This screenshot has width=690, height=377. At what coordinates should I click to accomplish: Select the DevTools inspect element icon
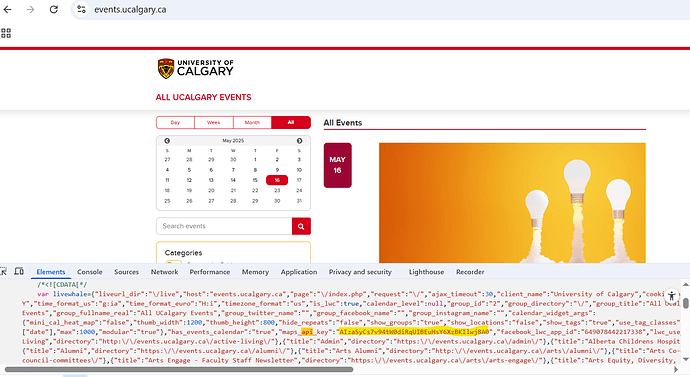click(3, 271)
